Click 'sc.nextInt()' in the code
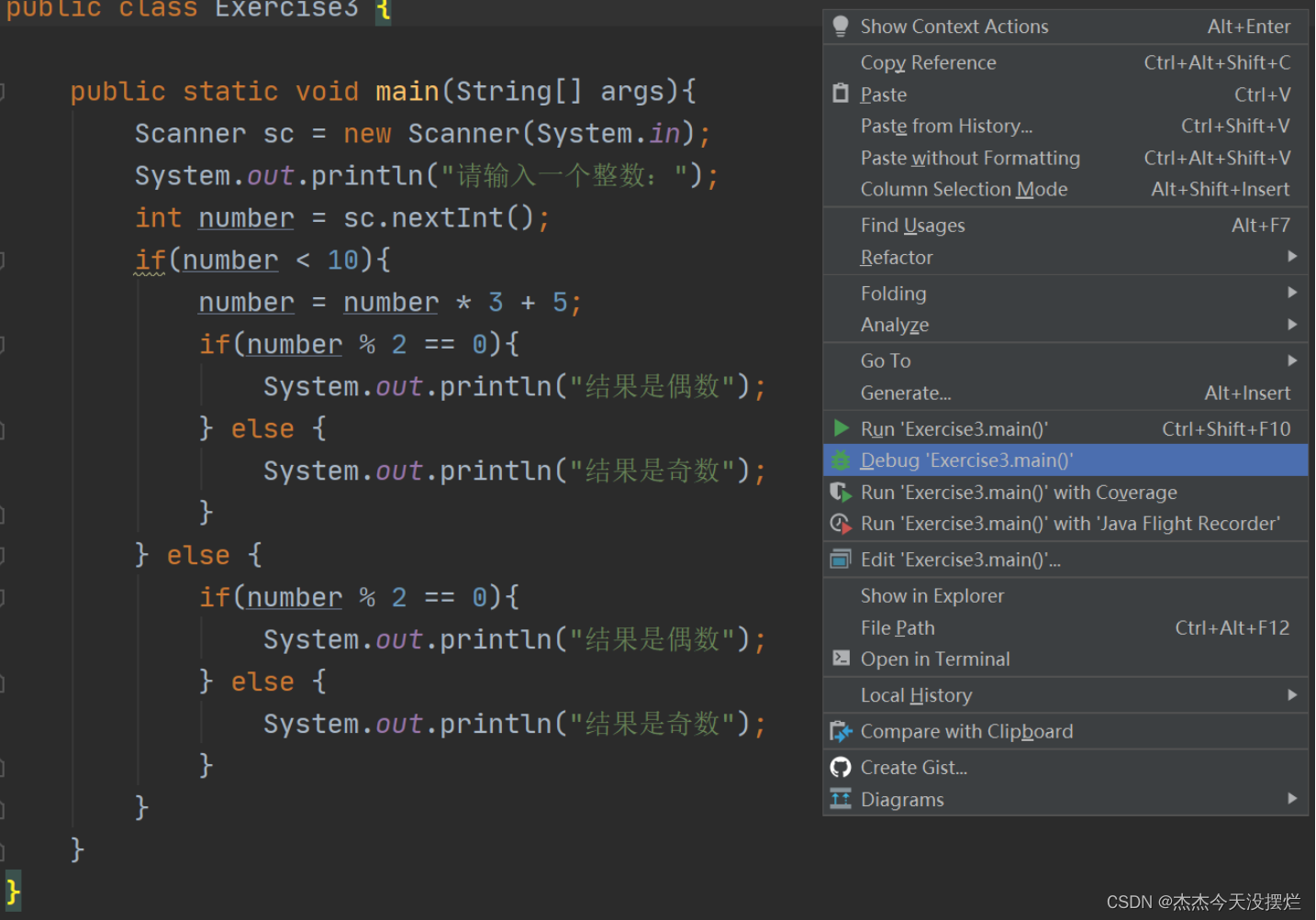This screenshot has width=1316, height=920. pos(439,218)
